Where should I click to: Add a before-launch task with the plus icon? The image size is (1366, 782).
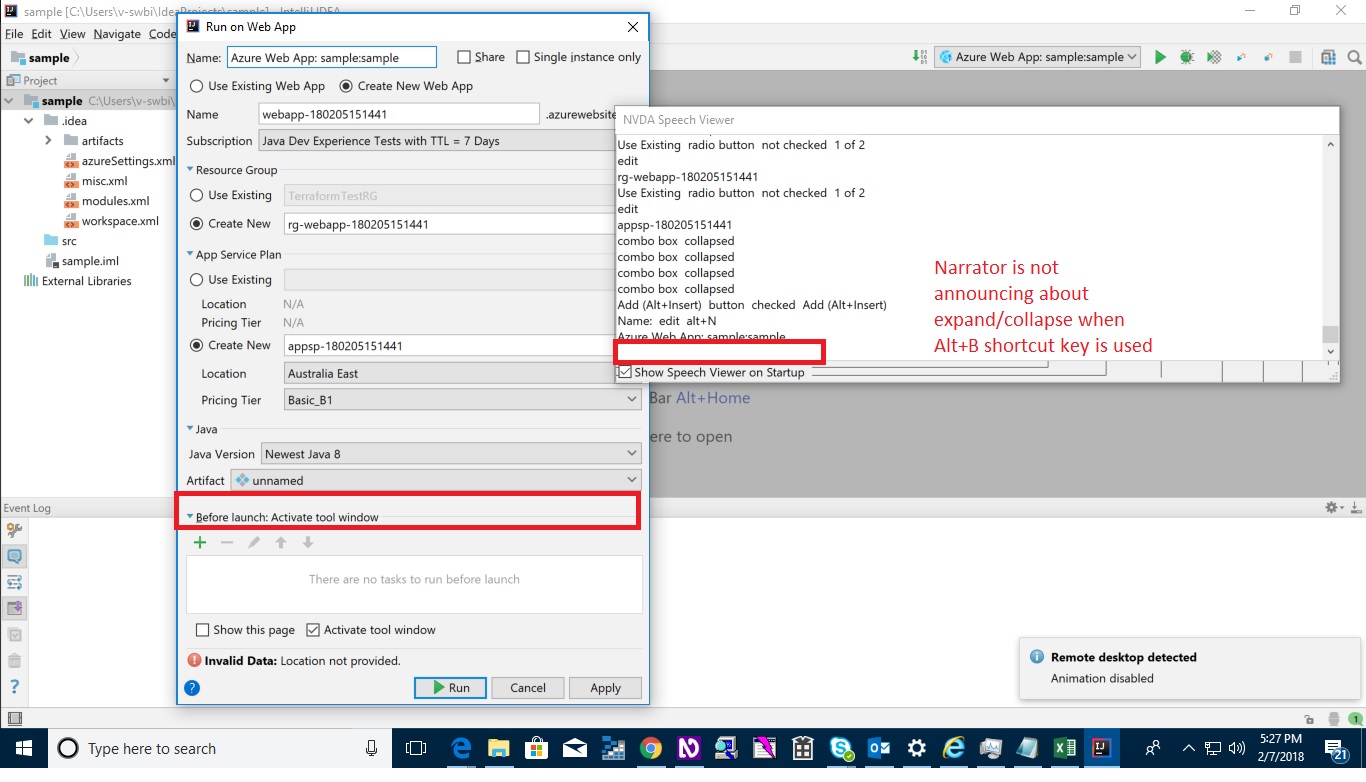click(x=199, y=542)
